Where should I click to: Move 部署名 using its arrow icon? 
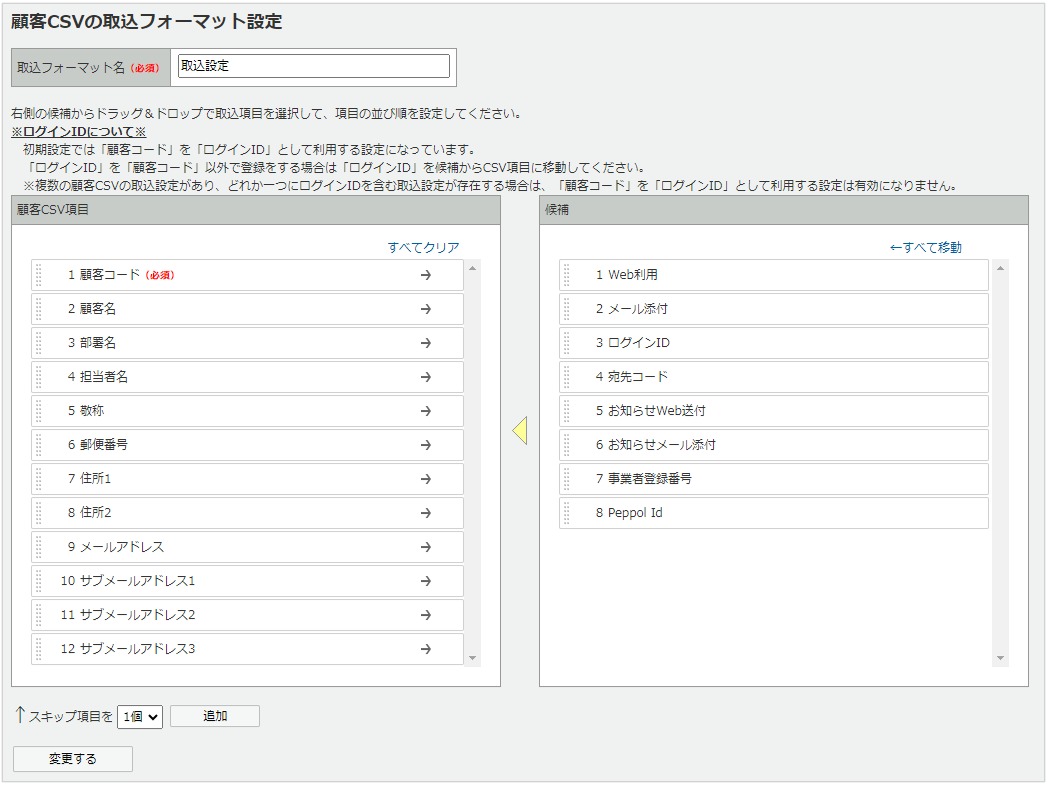pyautogui.click(x=428, y=343)
